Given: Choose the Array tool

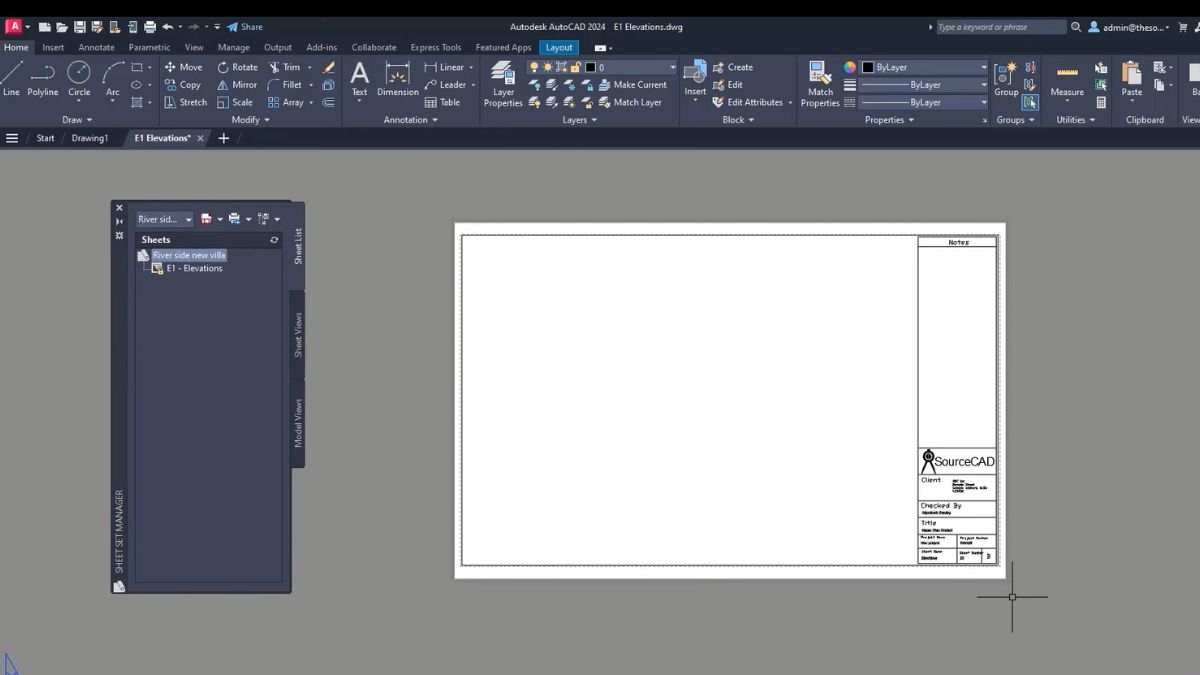Looking at the screenshot, I should pos(286,102).
